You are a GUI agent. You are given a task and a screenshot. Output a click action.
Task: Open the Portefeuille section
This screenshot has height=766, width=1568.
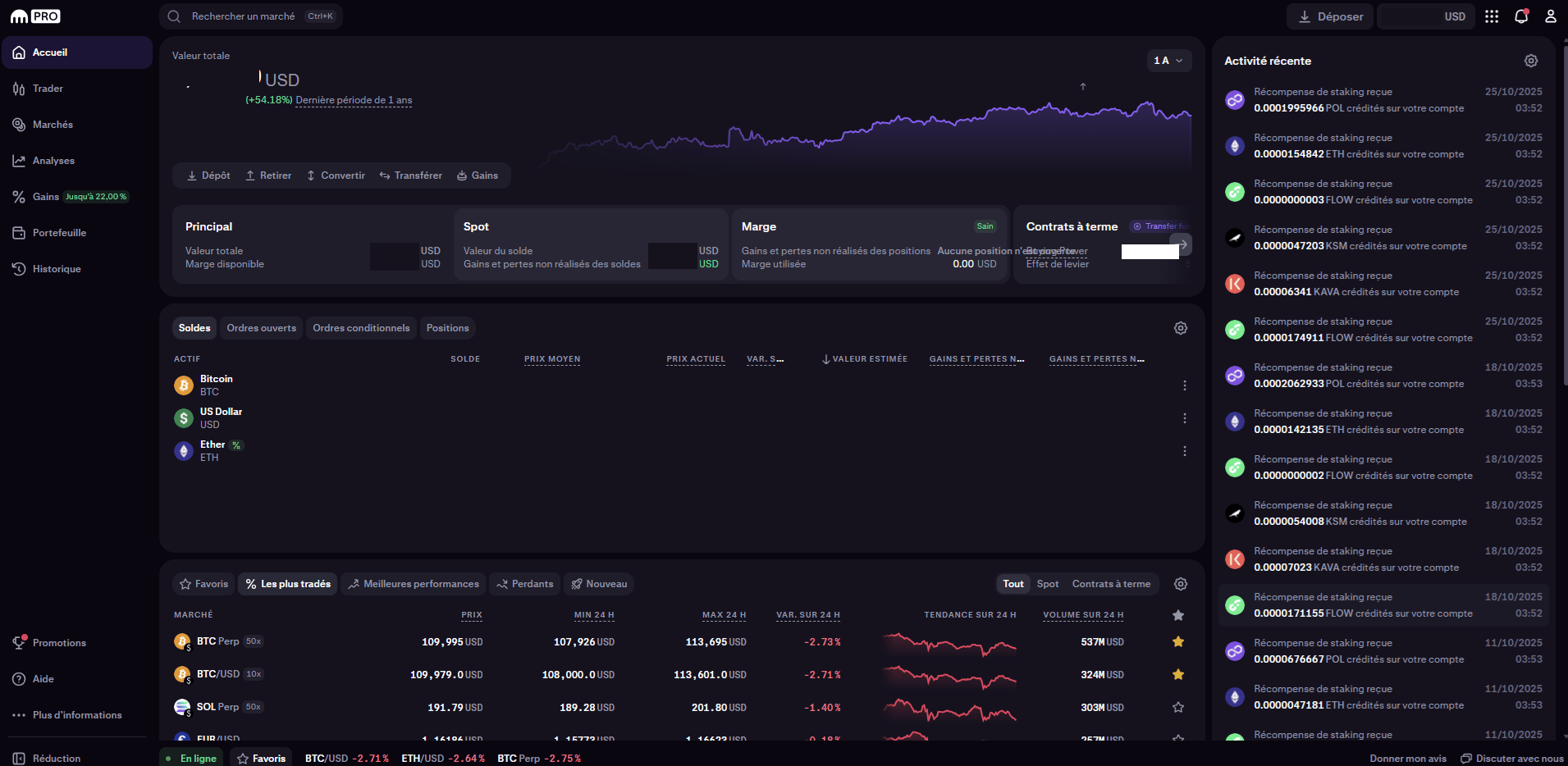(x=59, y=232)
